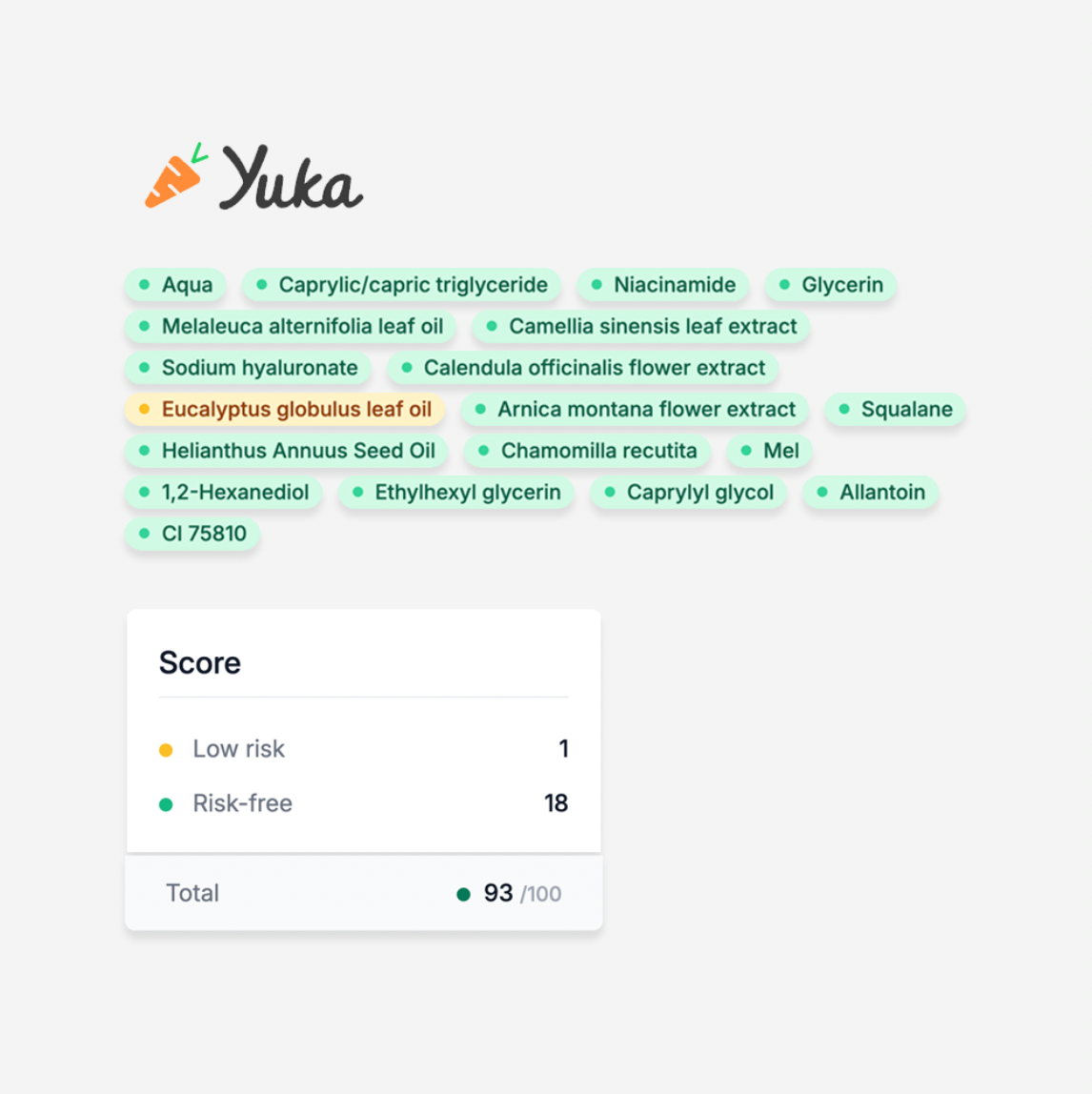The image size is (1092, 1094).
Task: Click the Yuka carrot logo icon
Action: click(x=176, y=175)
